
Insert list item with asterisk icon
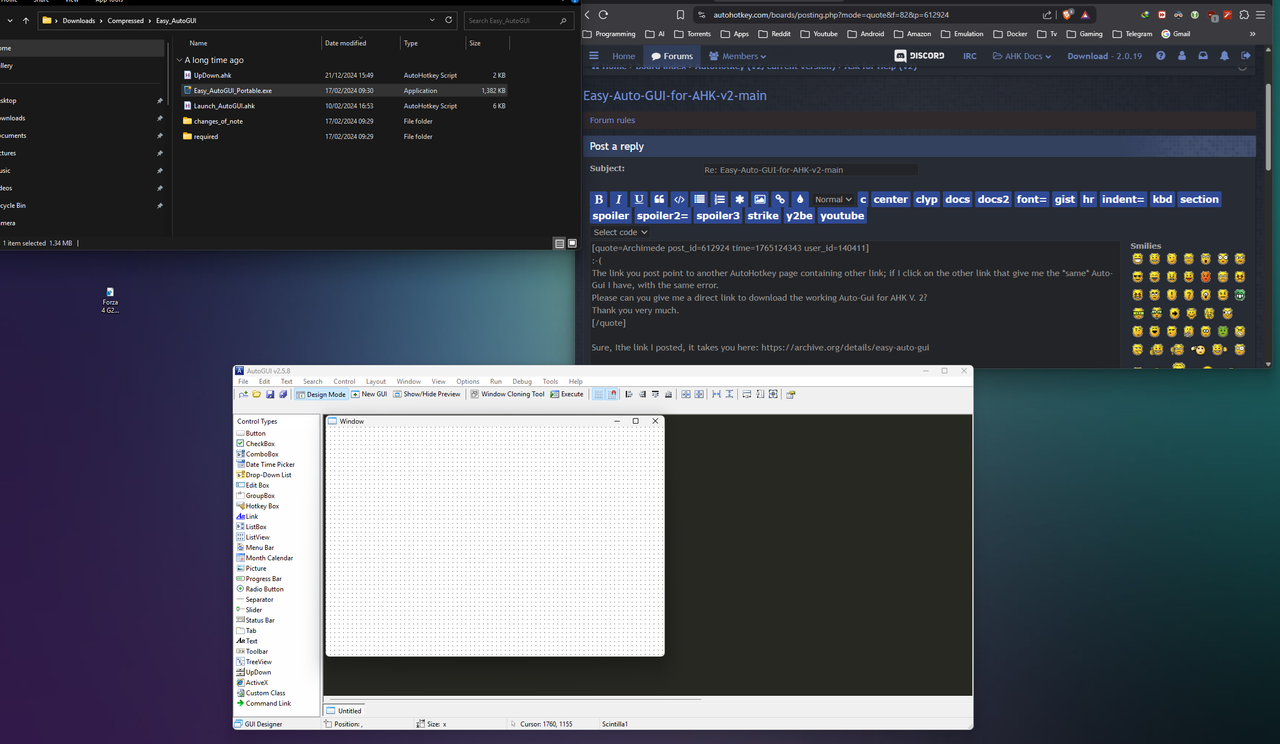(739, 199)
